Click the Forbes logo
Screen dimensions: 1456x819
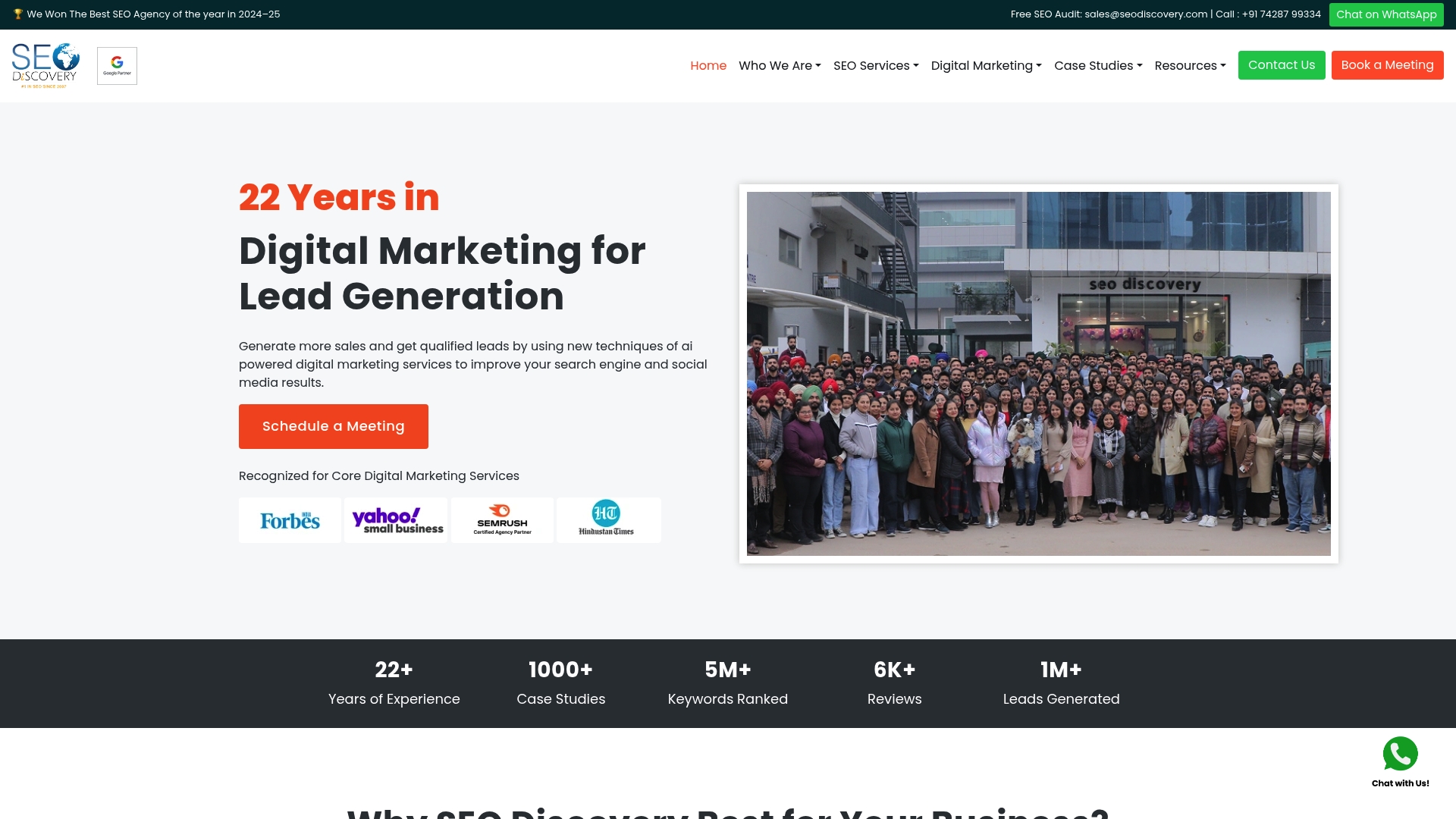[x=290, y=520]
